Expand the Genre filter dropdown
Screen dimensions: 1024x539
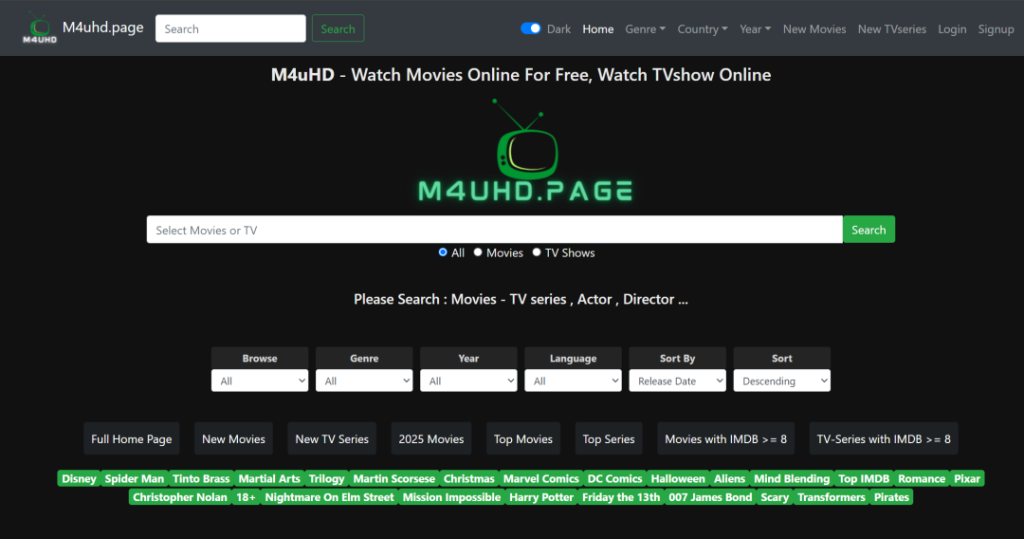coord(364,381)
